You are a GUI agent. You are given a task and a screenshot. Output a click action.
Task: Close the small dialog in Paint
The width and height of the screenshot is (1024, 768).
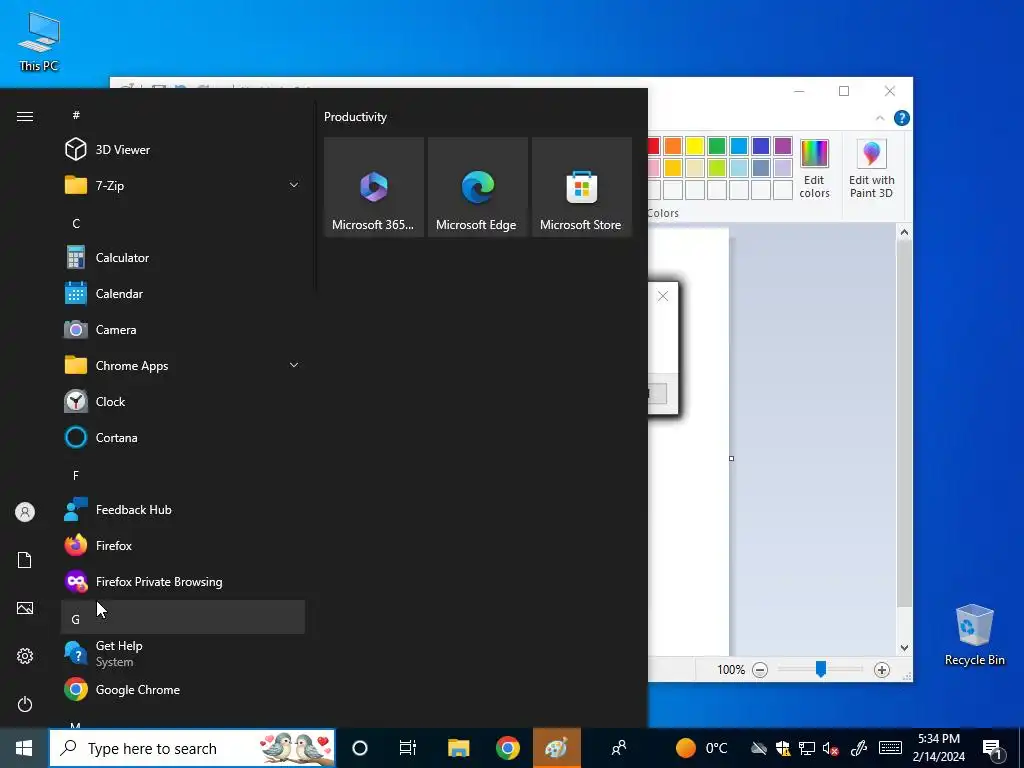click(x=663, y=296)
